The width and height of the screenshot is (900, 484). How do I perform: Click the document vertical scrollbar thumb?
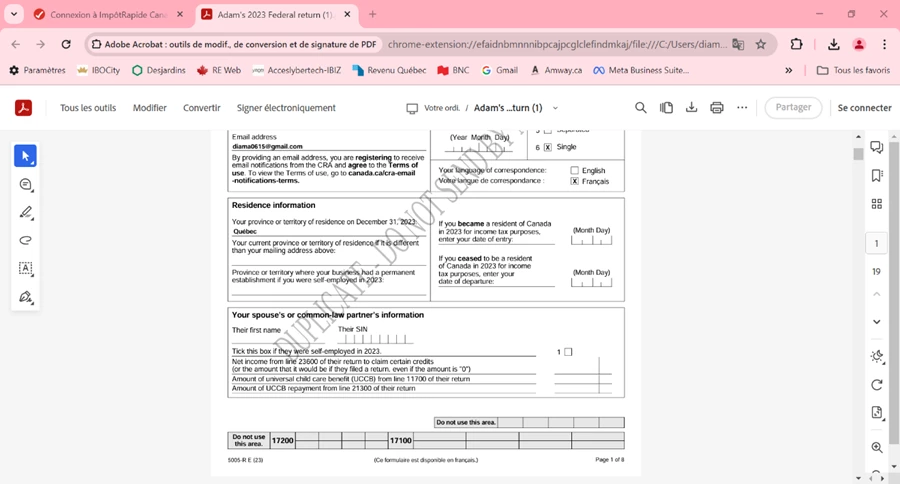[858, 154]
